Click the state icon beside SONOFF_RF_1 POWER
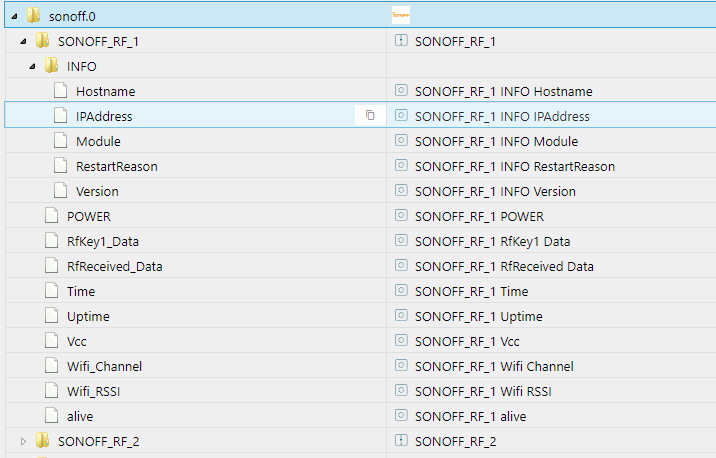 pos(401,216)
